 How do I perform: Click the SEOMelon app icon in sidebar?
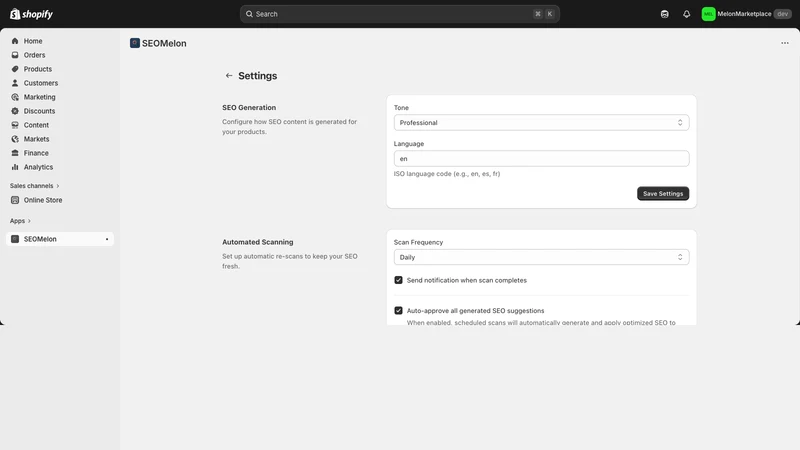coord(15,239)
